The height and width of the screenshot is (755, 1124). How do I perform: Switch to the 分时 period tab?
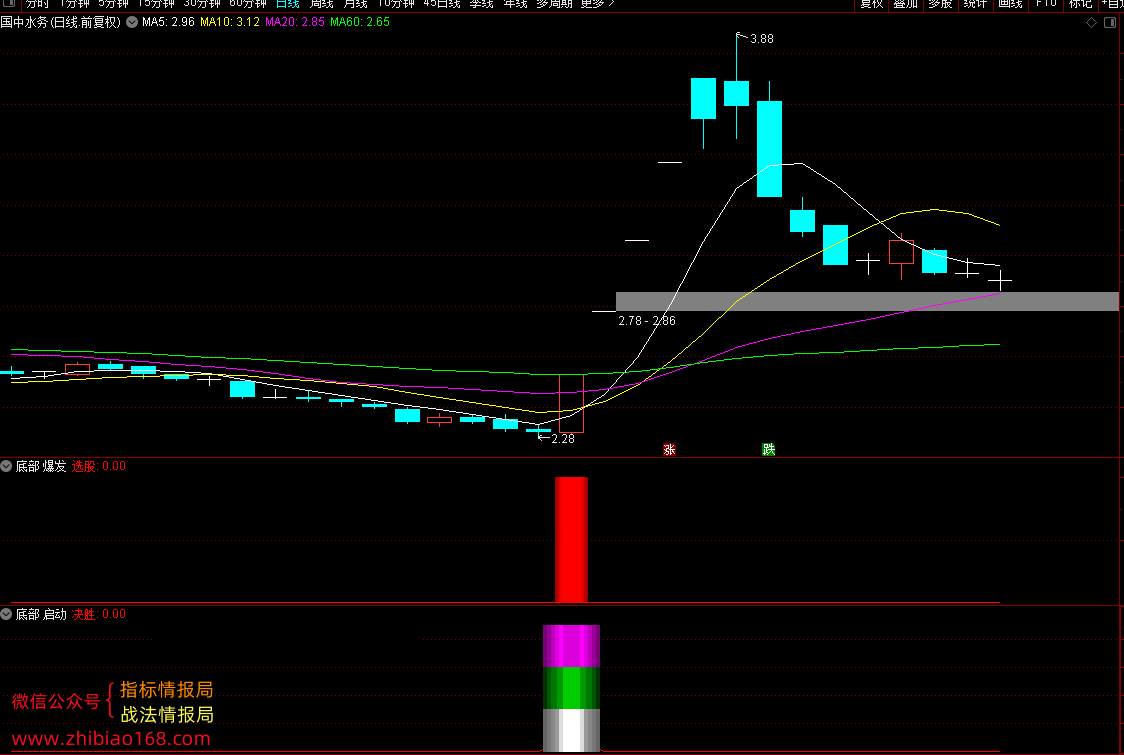37,4
